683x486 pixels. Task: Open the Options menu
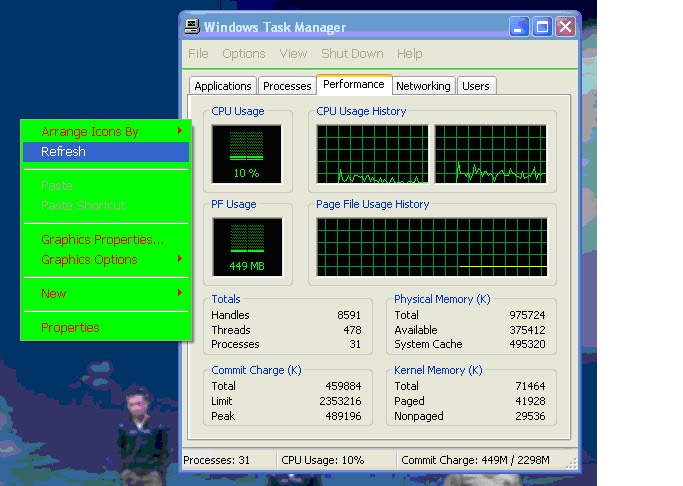243,54
